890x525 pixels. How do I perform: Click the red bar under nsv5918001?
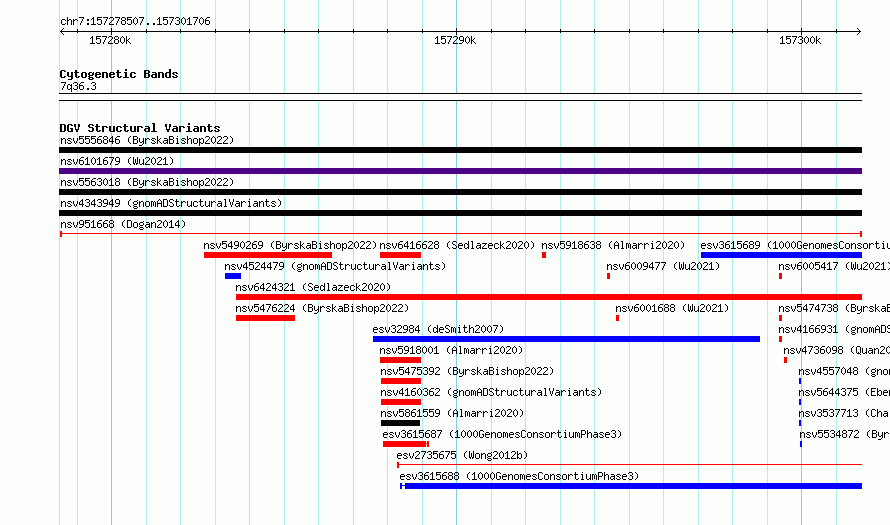point(400,360)
